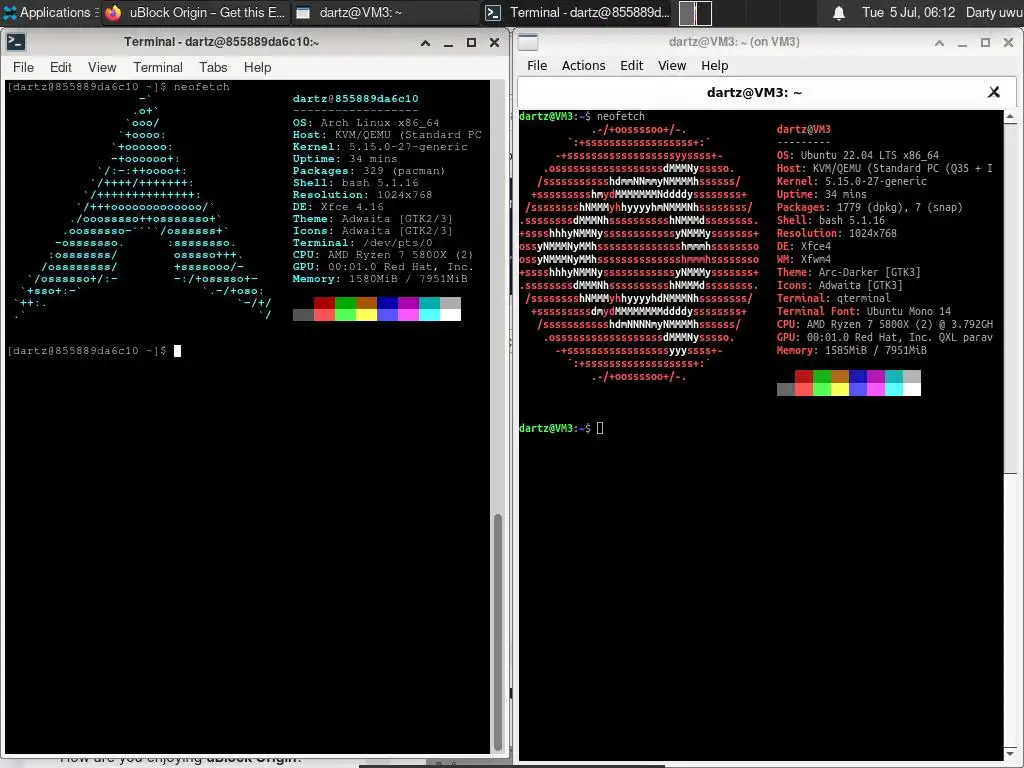Click 'Terminal: /dev/pts/0' line
This screenshot has width=1024, height=768.
click(362, 243)
